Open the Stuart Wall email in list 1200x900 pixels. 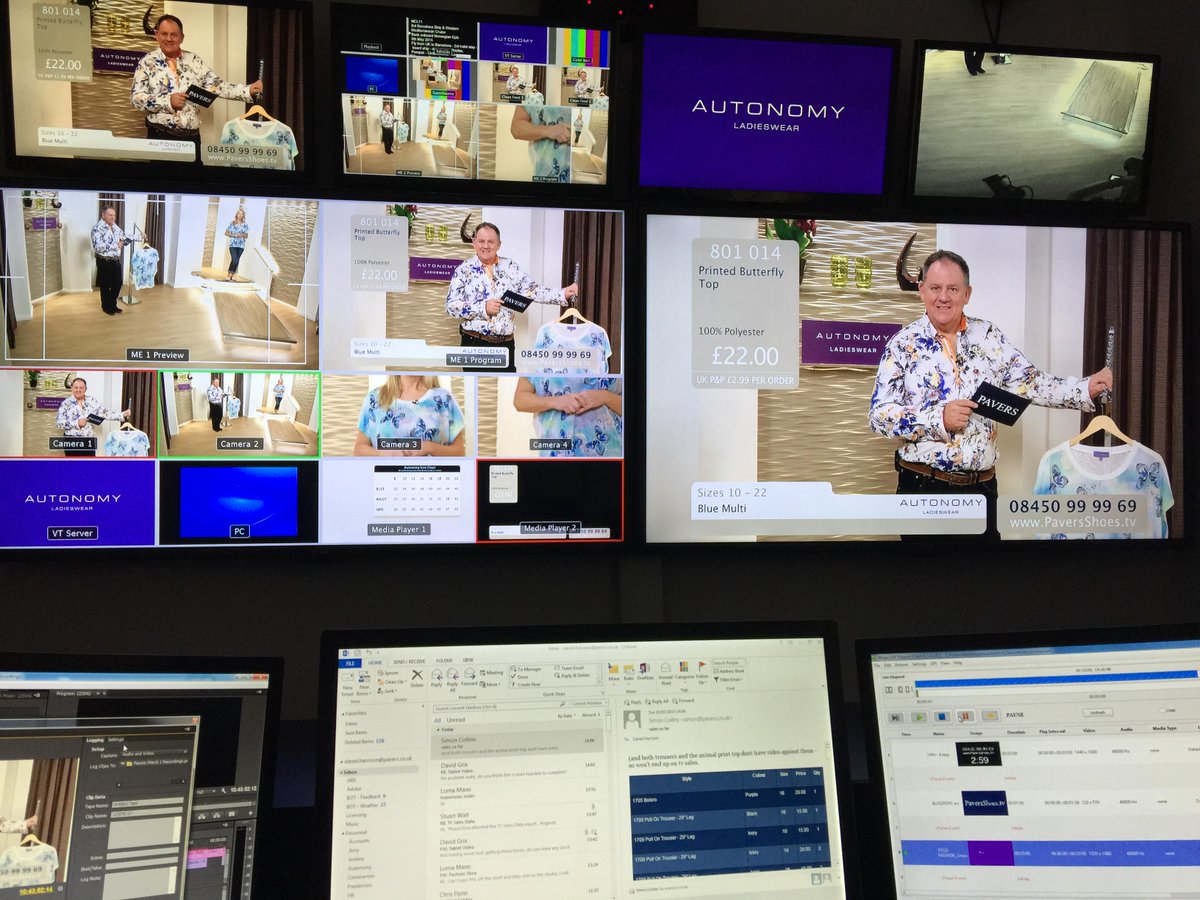point(518,819)
